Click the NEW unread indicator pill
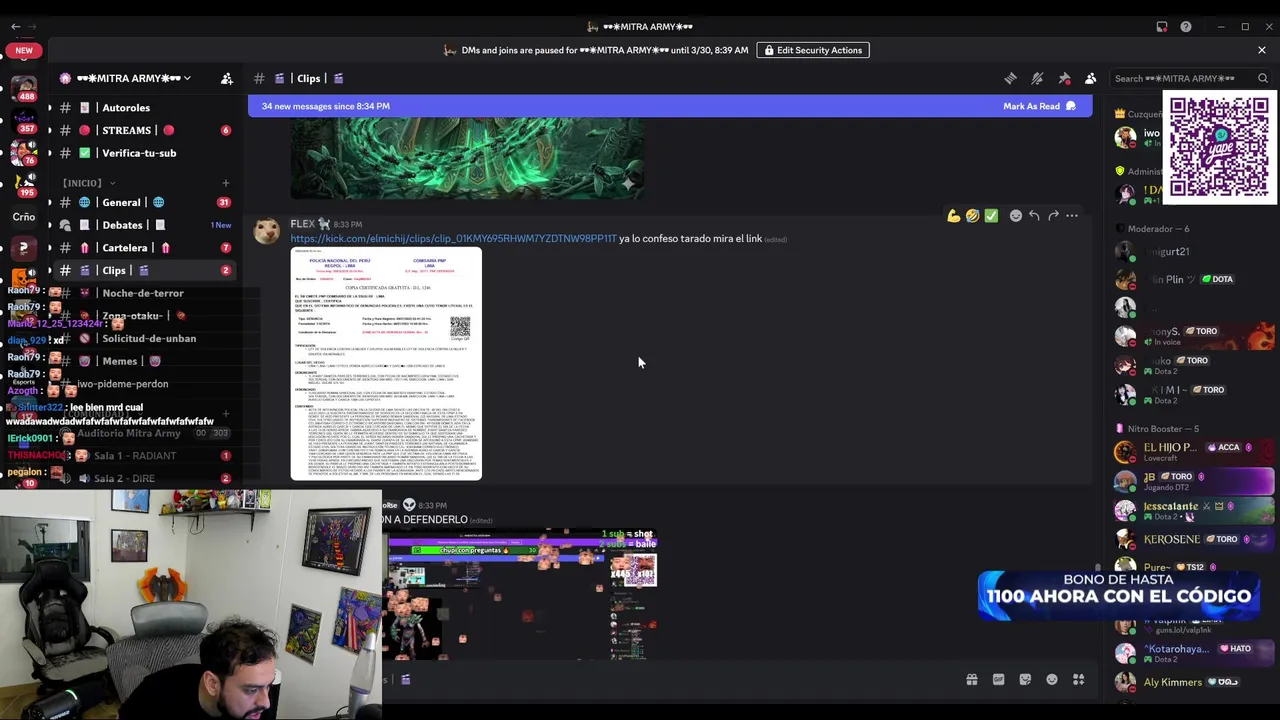 click(24, 50)
